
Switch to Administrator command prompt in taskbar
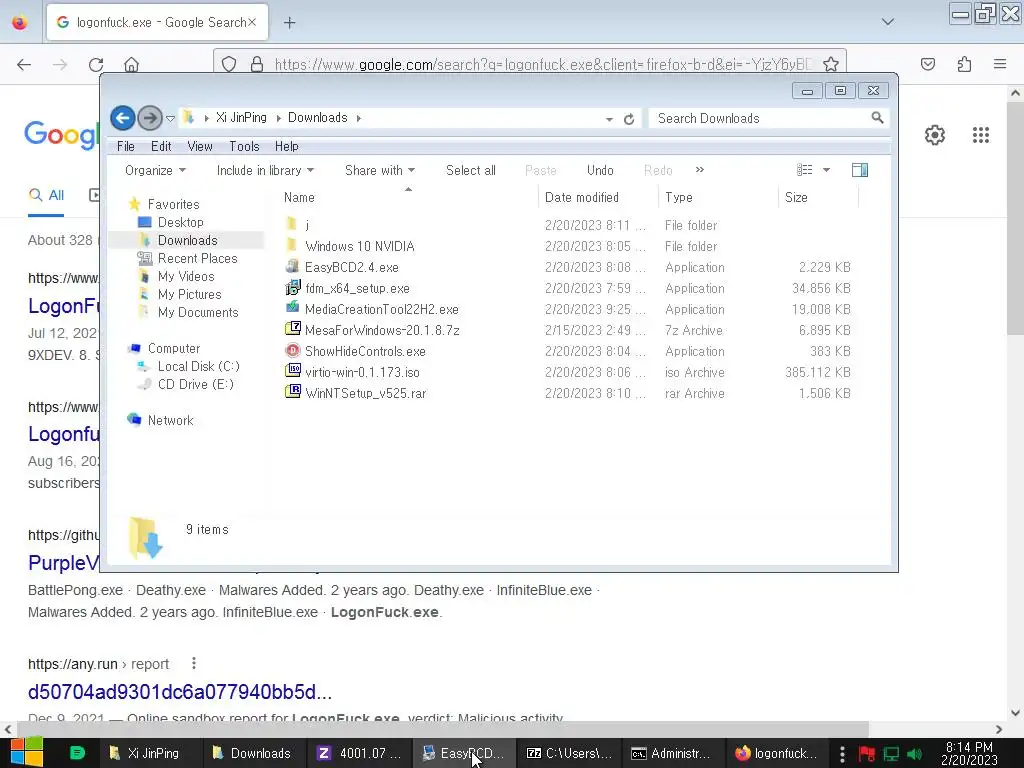pos(672,753)
